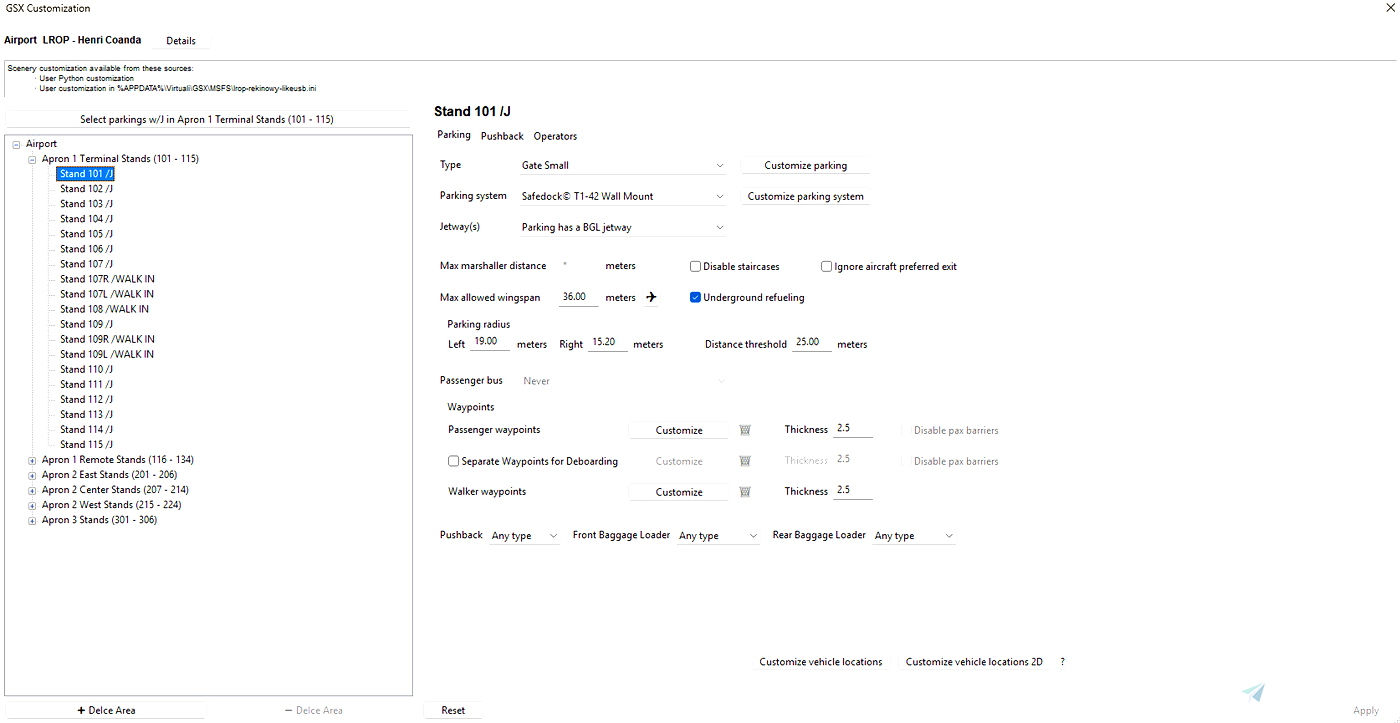The image size is (1400, 723).
Task: Open the Parking system dropdown
Action: (x=620, y=195)
